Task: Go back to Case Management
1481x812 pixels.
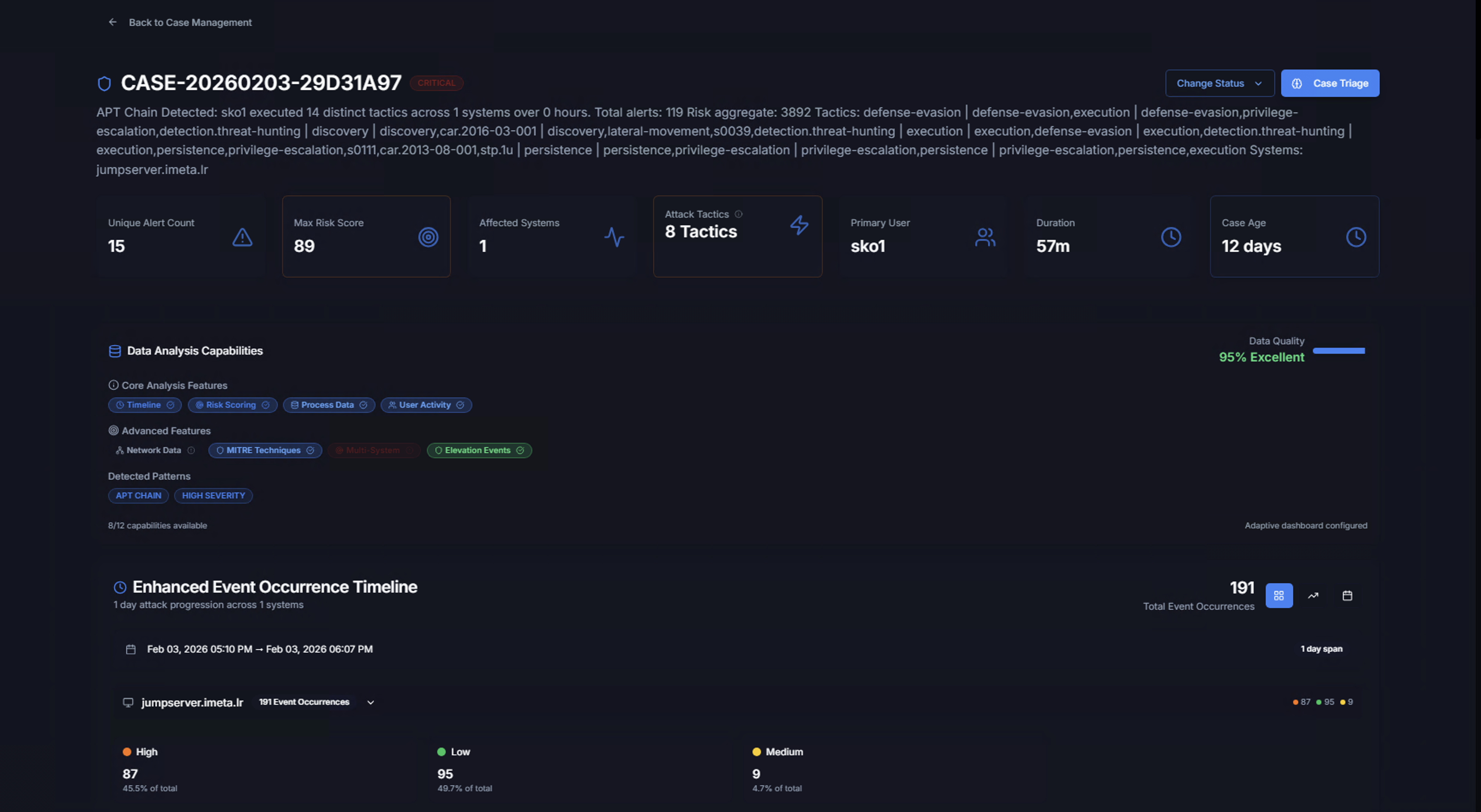Action: click(190, 22)
